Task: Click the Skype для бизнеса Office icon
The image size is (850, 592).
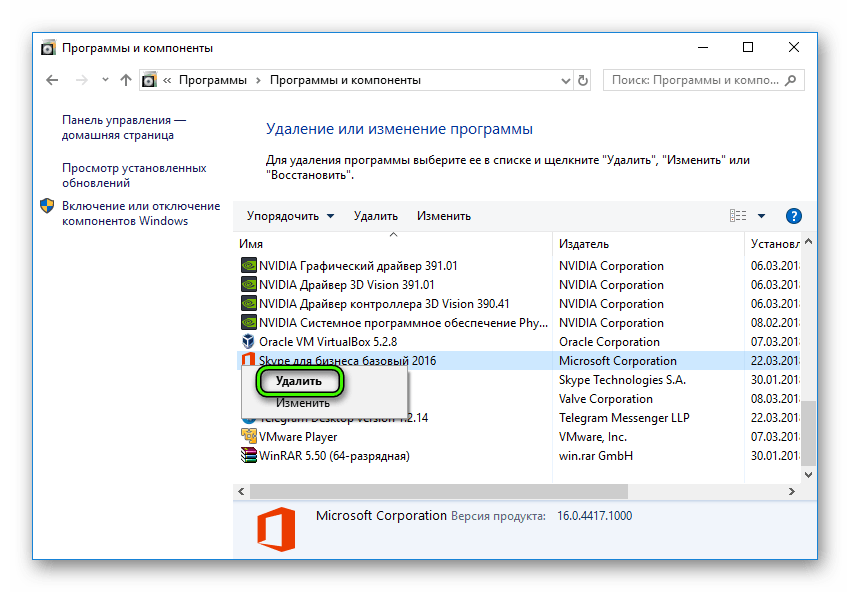Action: tap(248, 359)
